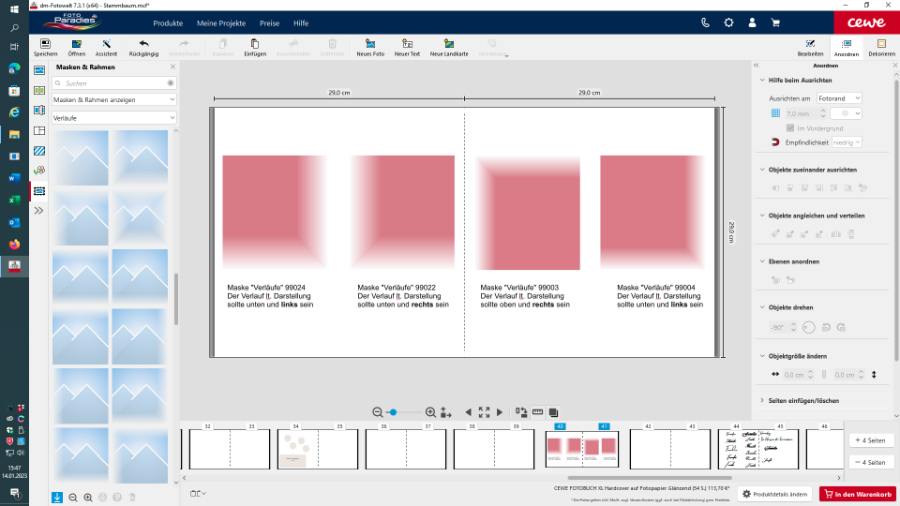900x506 pixels.
Task: Click the Suchen search field
Action: point(112,83)
